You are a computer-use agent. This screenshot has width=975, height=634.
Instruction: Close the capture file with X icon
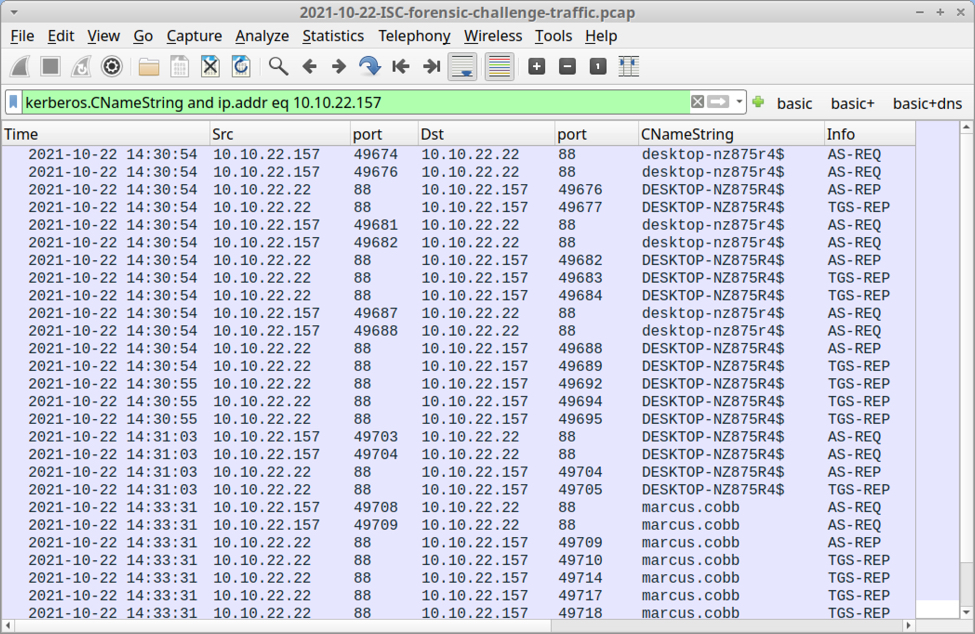click(210, 67)
